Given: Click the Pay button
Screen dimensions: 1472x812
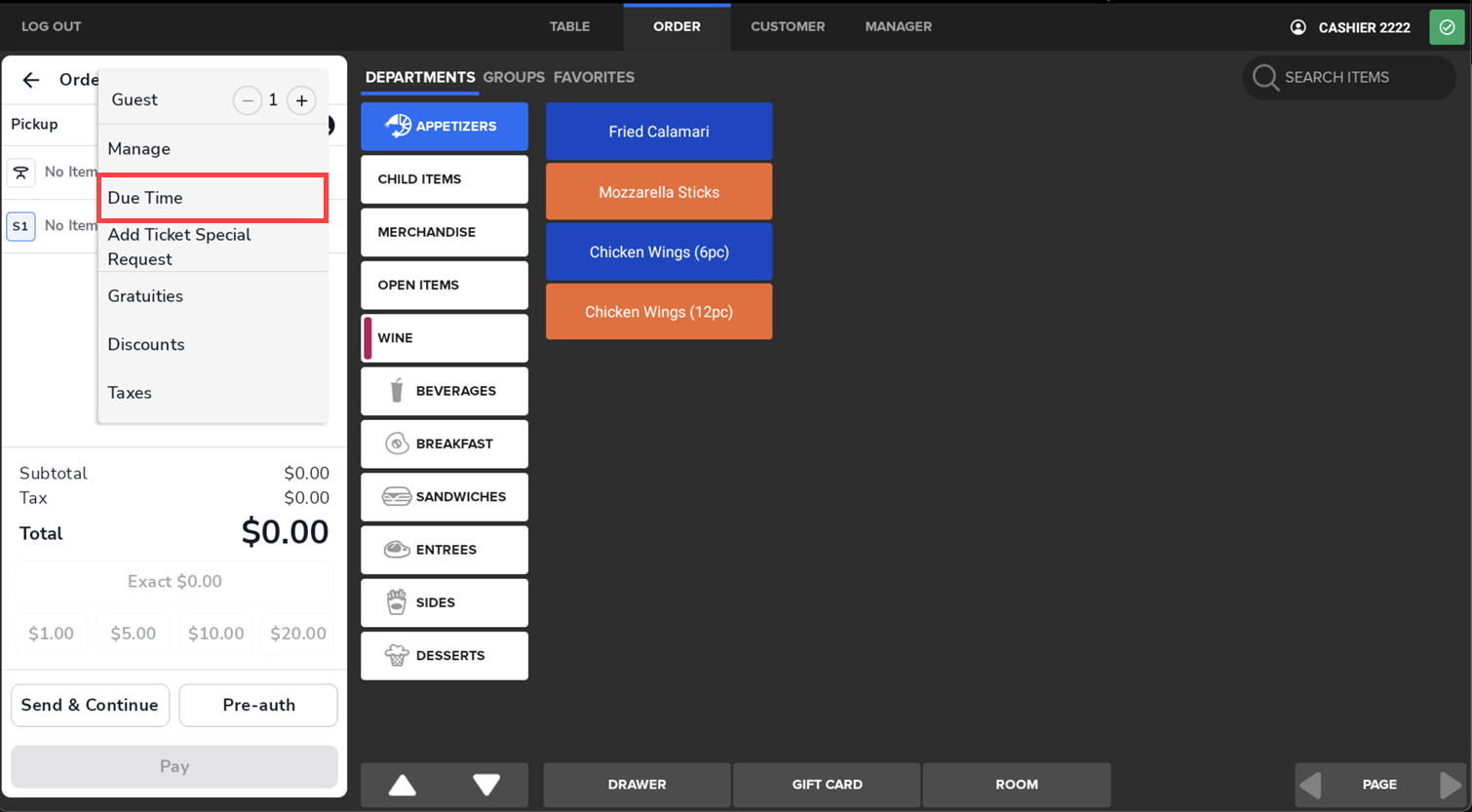Looking at the screenshot, I should [174, 766].
